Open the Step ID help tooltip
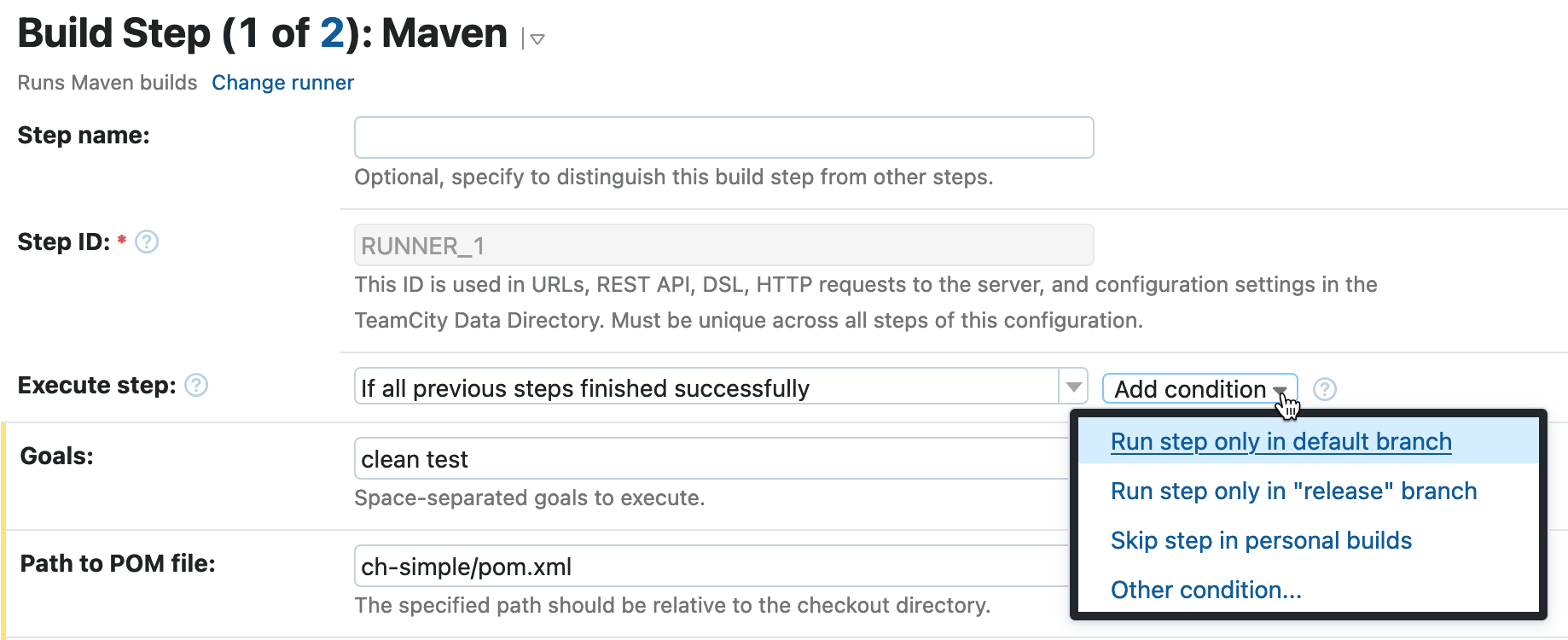The width and height of the screenshot is (1568, 640). (146, 242)
